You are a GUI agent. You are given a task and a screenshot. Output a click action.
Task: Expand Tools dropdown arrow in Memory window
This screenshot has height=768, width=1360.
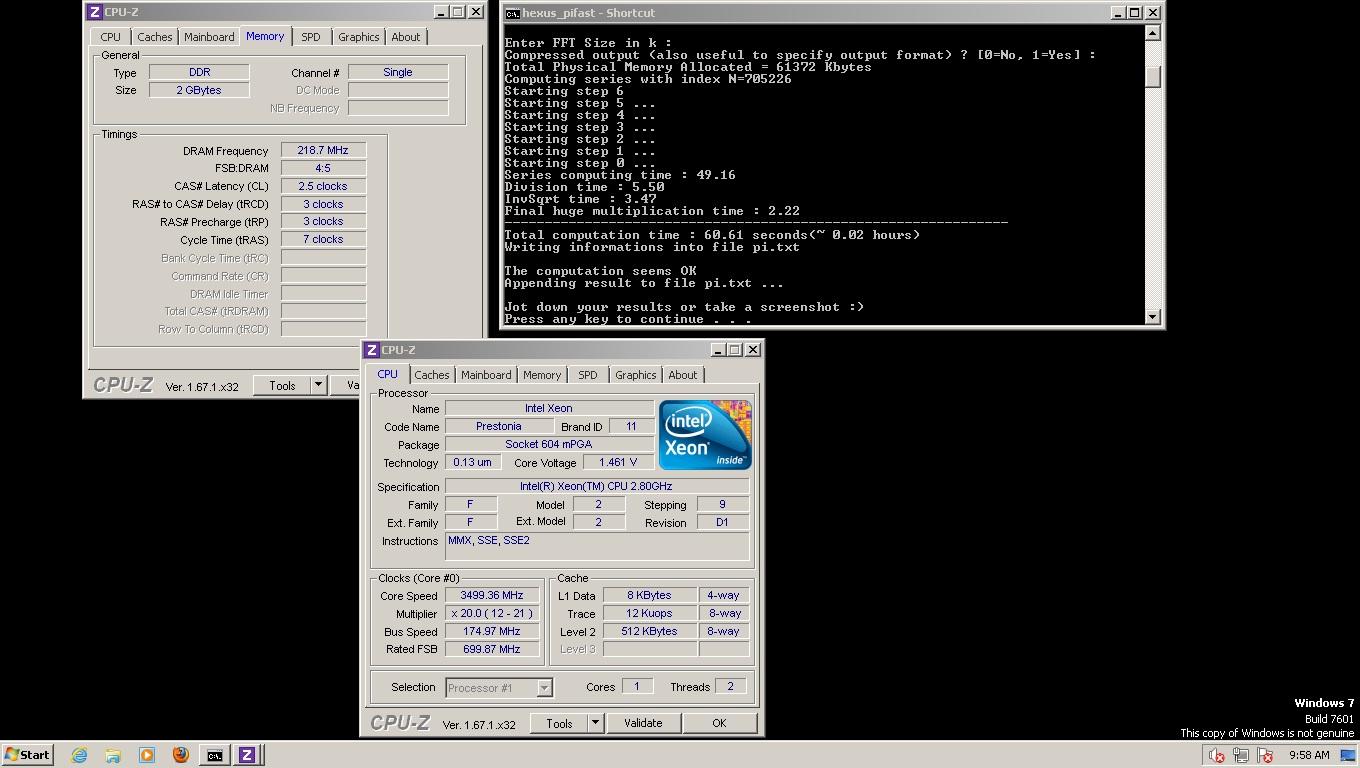[318, 385]
